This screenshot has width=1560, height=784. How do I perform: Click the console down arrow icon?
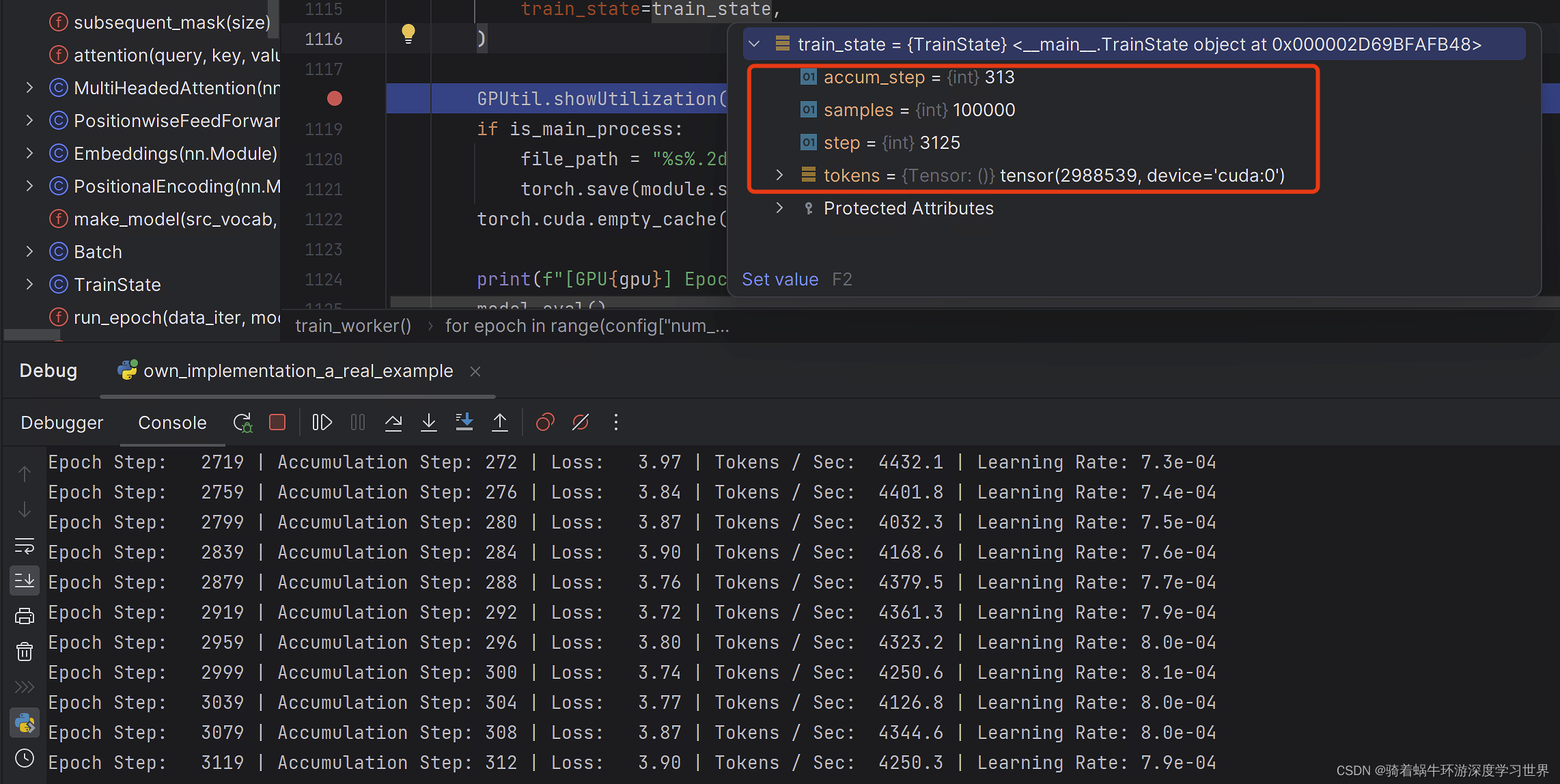click(x=25, y=509)
